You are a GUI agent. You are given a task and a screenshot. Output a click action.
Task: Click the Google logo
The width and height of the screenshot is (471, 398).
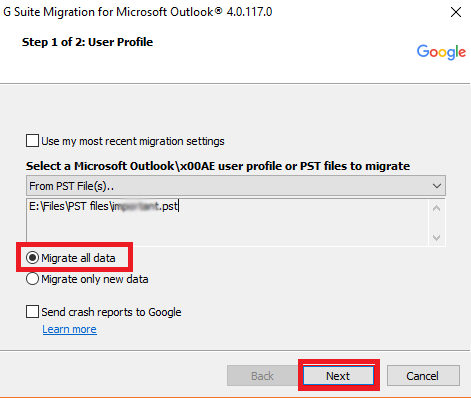441,52
